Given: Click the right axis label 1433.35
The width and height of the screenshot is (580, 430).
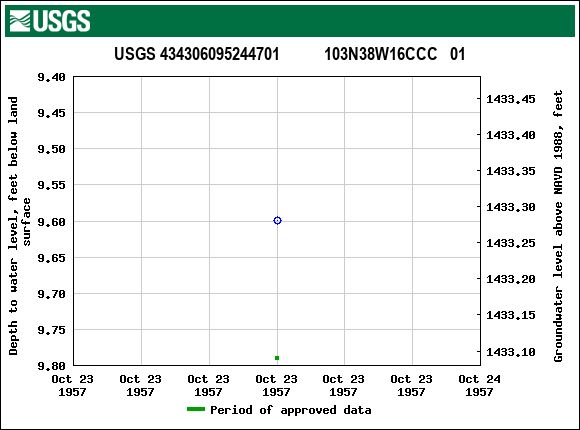Looking at the screenshot, I should 510,171.
